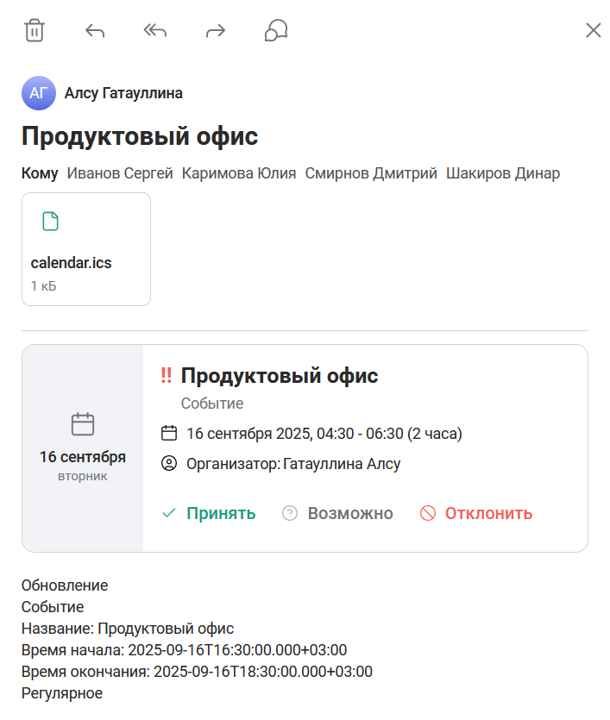
Task: Select recipient Каримова Юлия
Action: coord(239,173)
